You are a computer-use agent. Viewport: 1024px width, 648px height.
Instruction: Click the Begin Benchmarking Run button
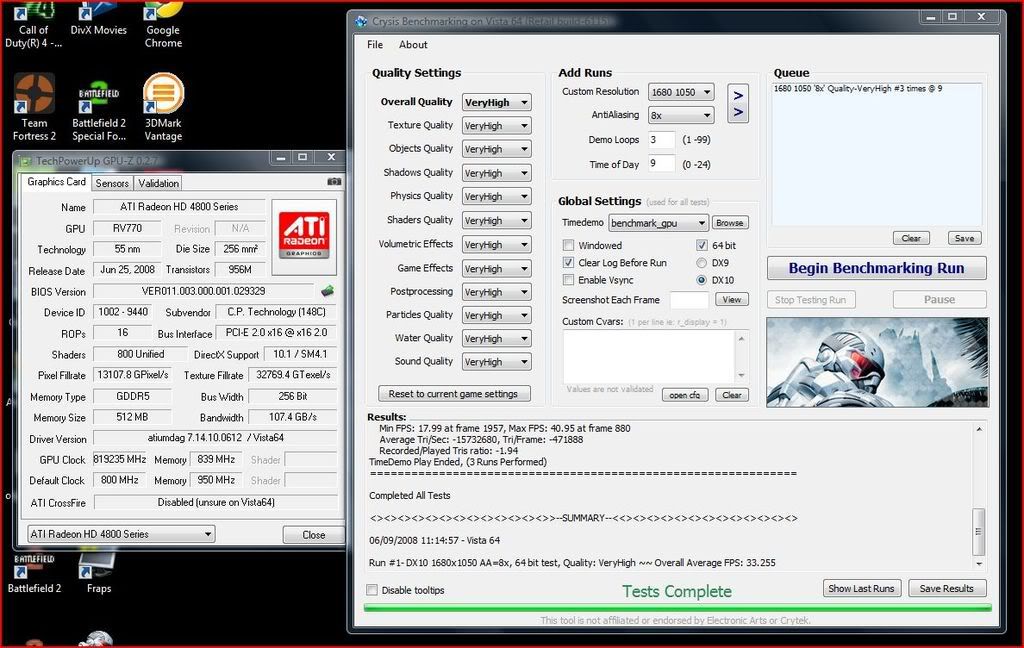point(876,268)
